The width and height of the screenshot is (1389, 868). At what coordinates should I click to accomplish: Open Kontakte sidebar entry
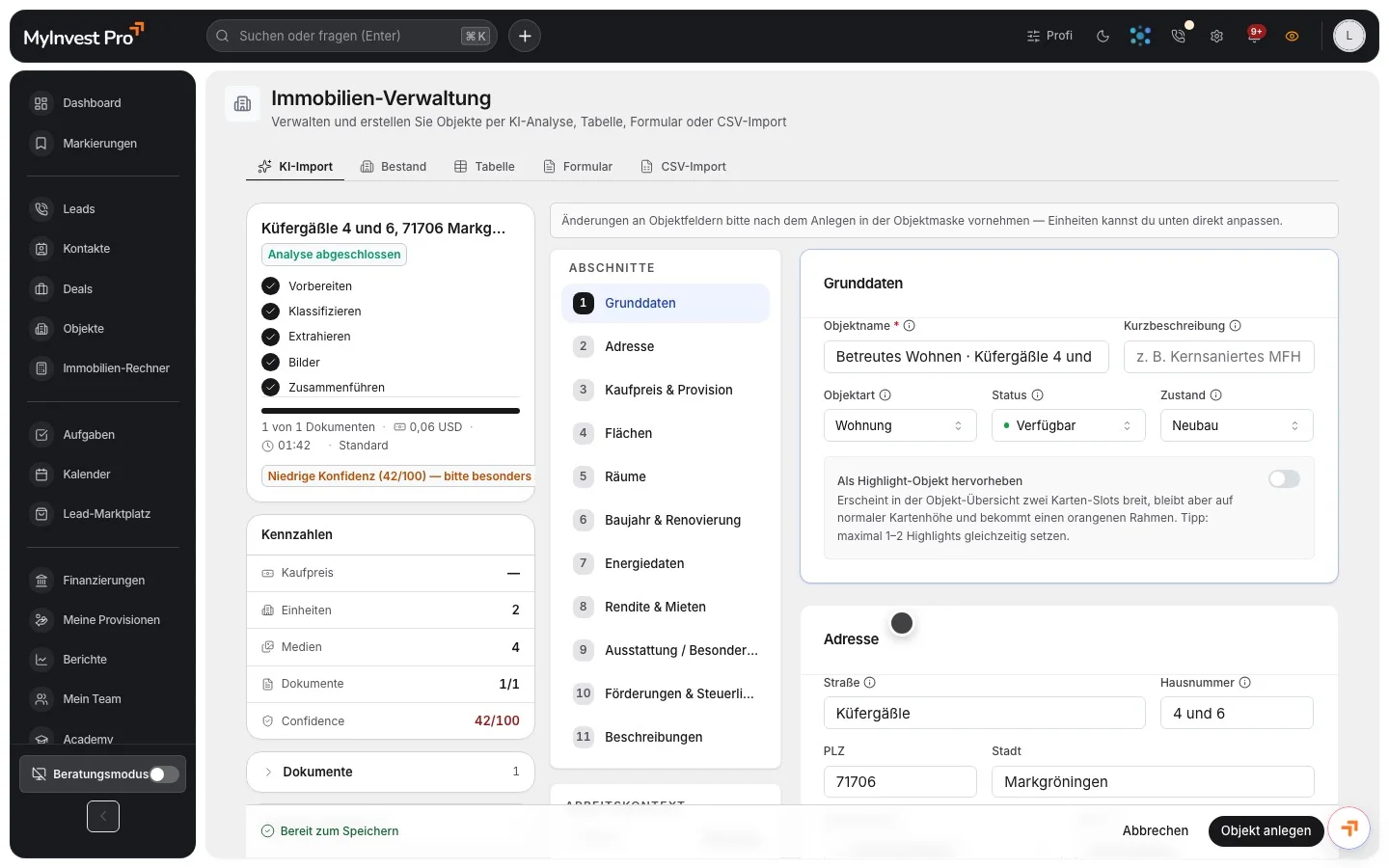[103, 249]
